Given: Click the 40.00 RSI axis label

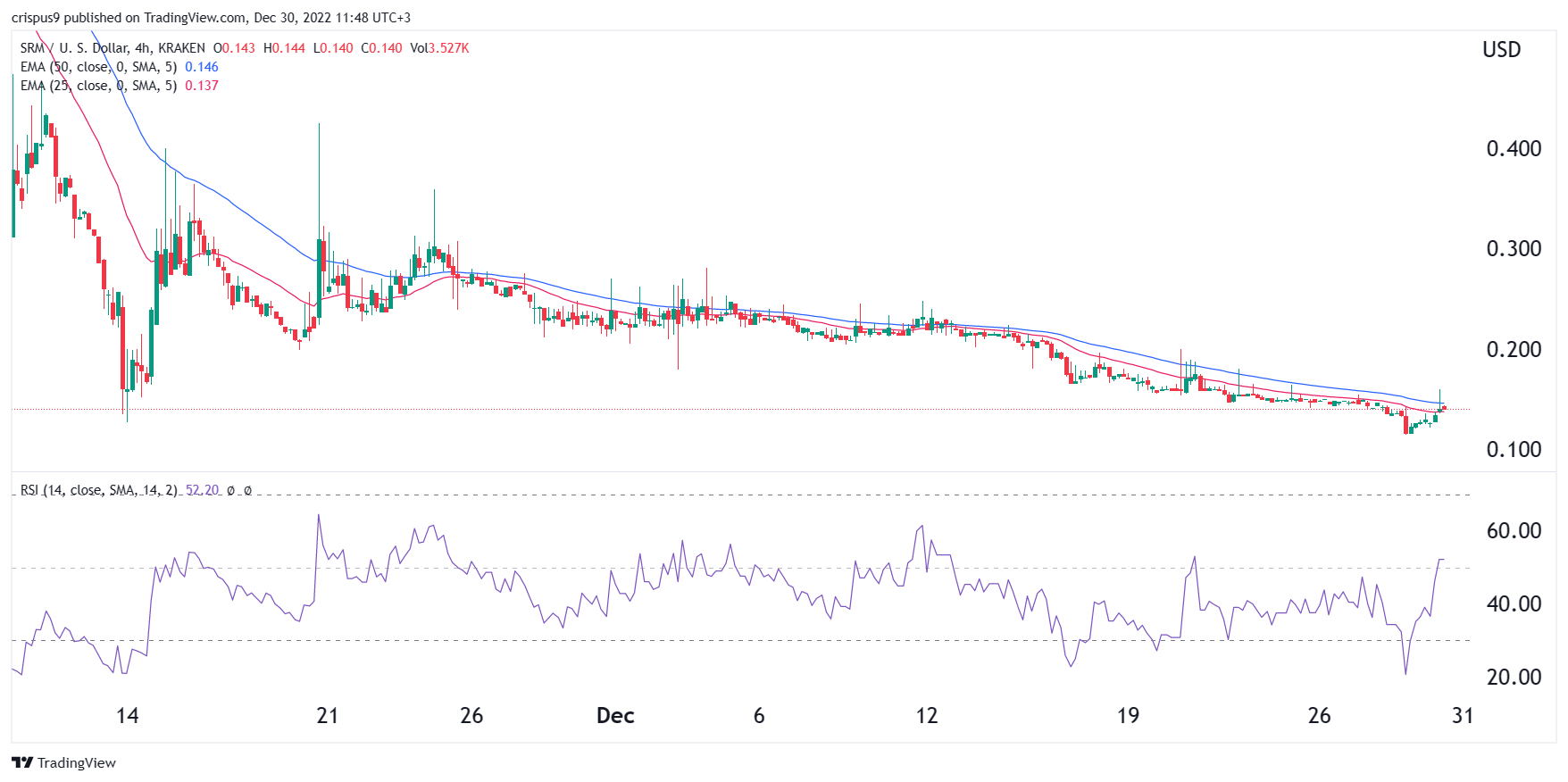Looking at the screenshot, I should [1514, 604].
